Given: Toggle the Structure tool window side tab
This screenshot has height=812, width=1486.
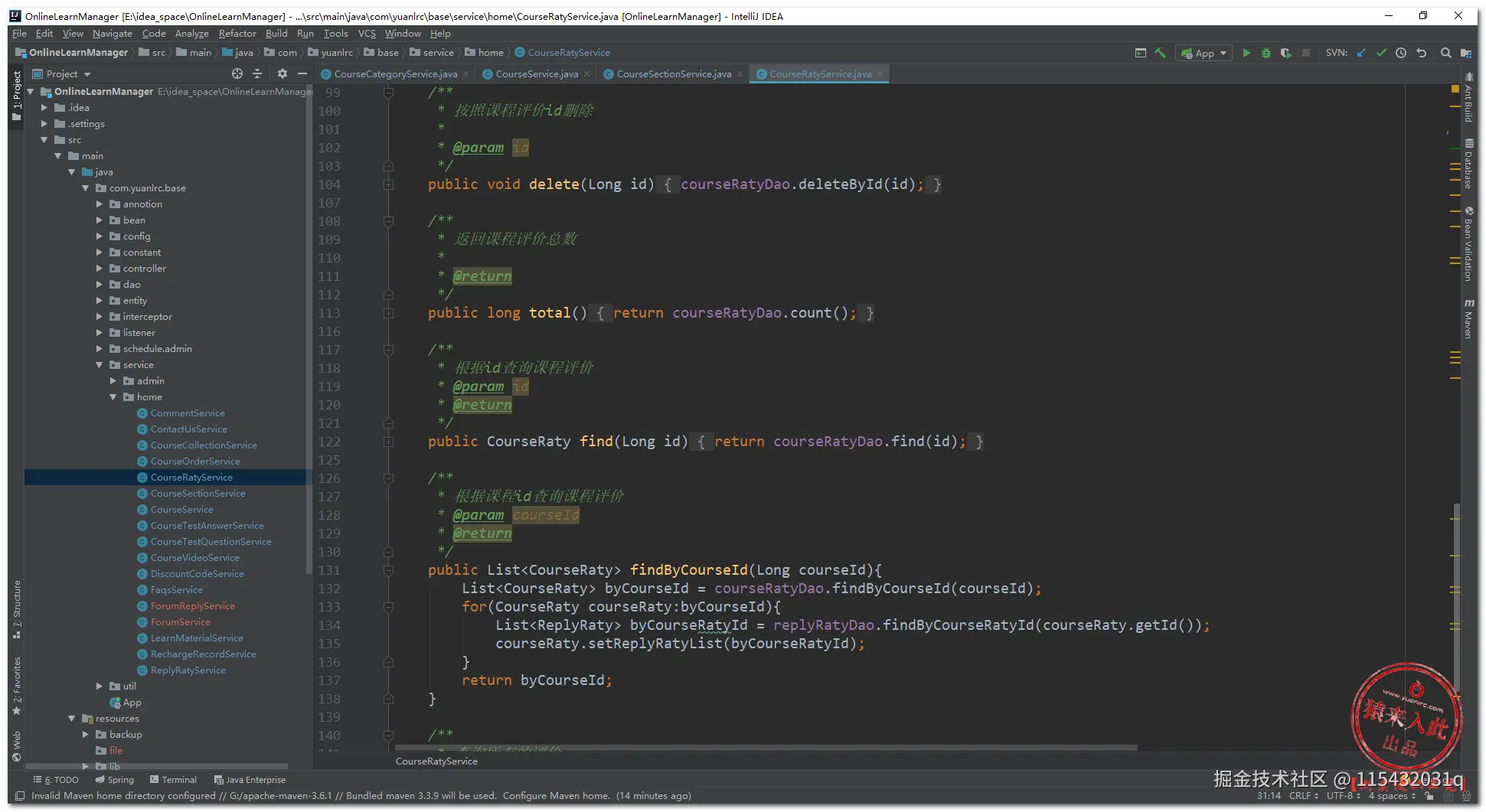Looking at the screenshot, I should [x=17, y=608].
